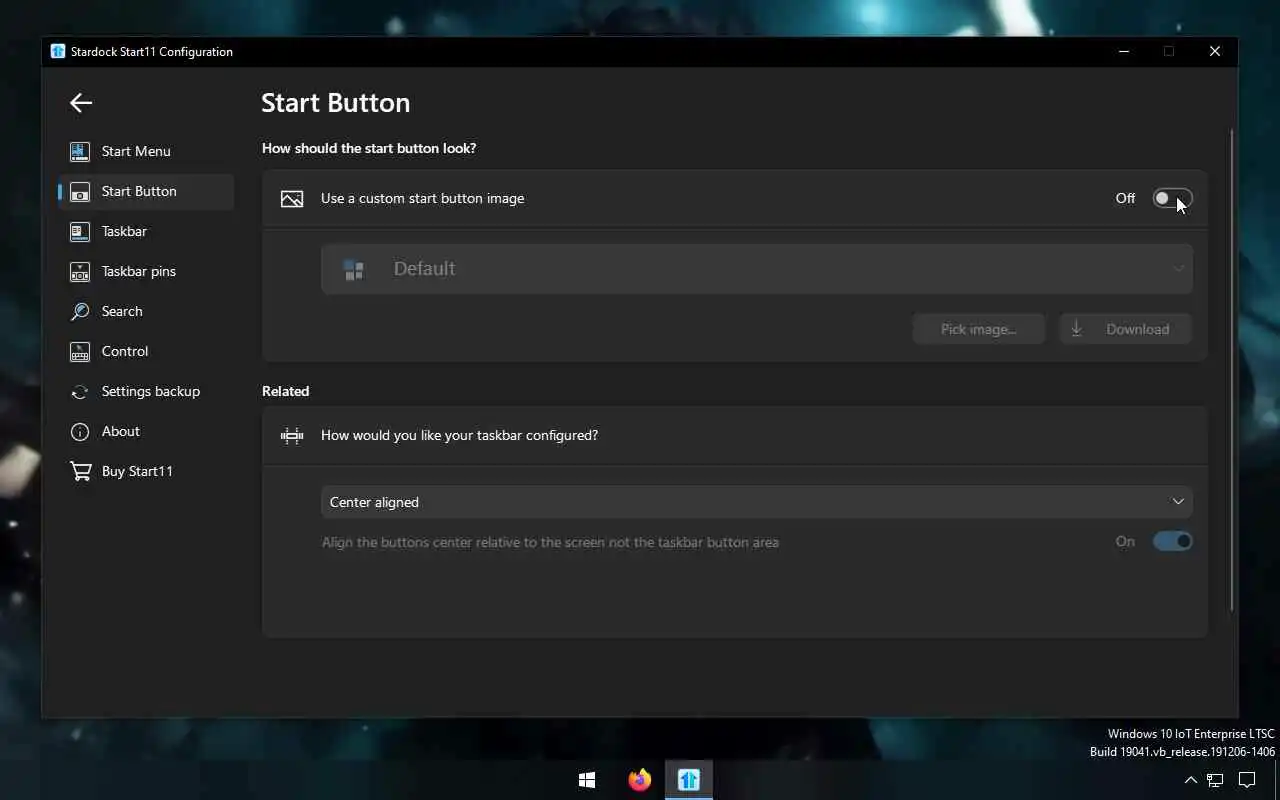The image size is (1280, 800).
Task: Select the Start Button page label
Action: coord(139,191)
